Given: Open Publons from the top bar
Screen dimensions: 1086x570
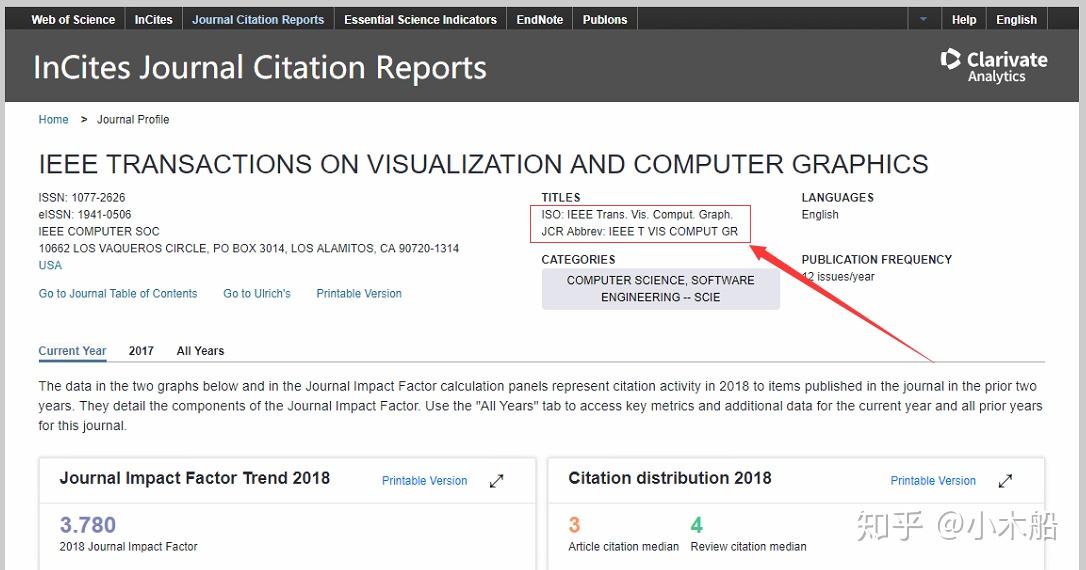Looking at the screenshot, I should pos(605,19).
